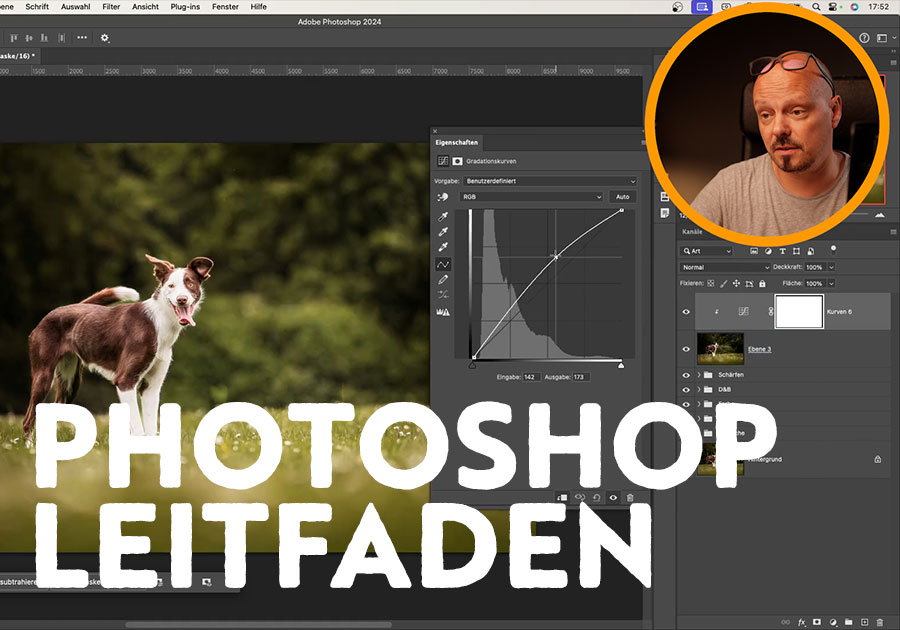Select the pencil draw-curve tool
The image size is (900, 630).
point(442,280)
